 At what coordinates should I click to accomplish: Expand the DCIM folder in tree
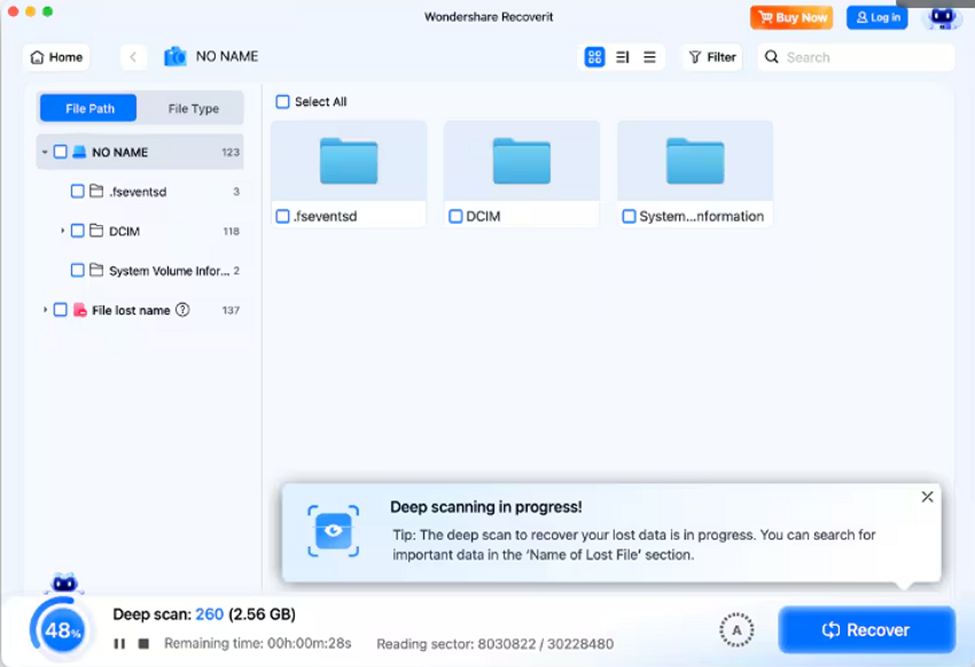[x=62, y=231]
